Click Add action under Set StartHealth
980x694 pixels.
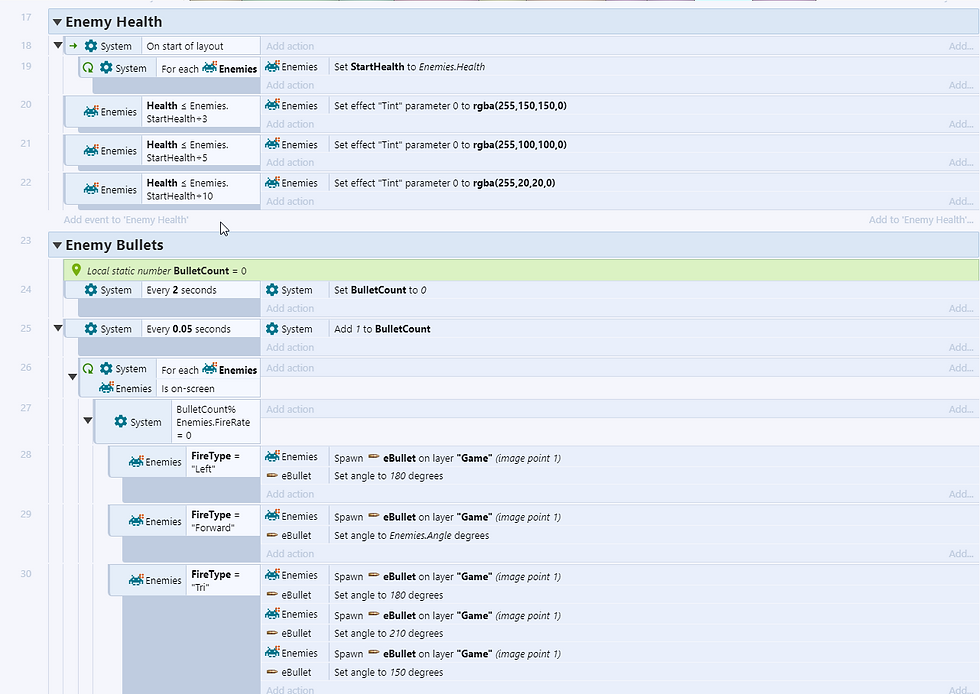tap(290, 85)
